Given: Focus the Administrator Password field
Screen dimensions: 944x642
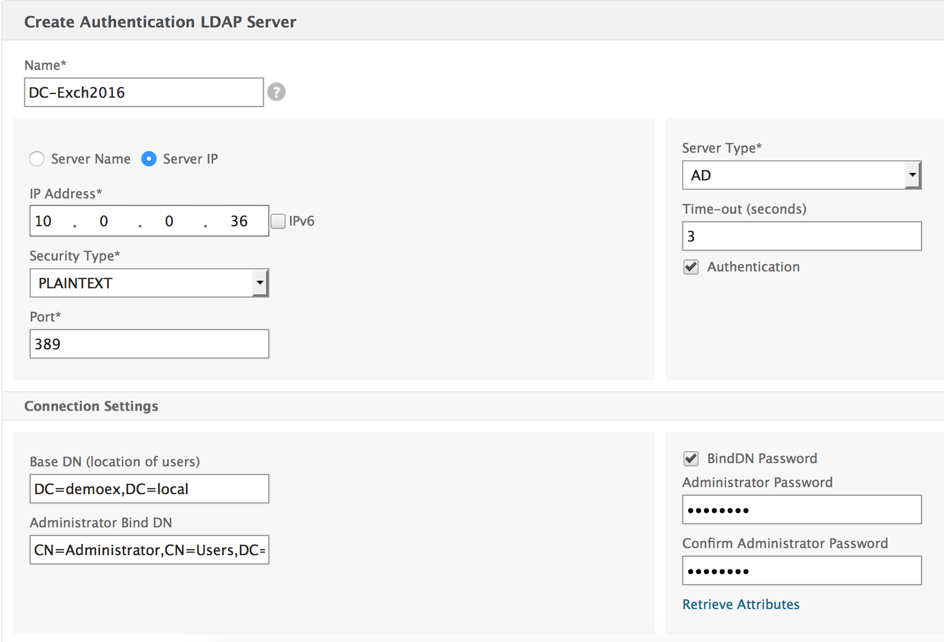Looking at the screenshot, I should coord(801,510).
